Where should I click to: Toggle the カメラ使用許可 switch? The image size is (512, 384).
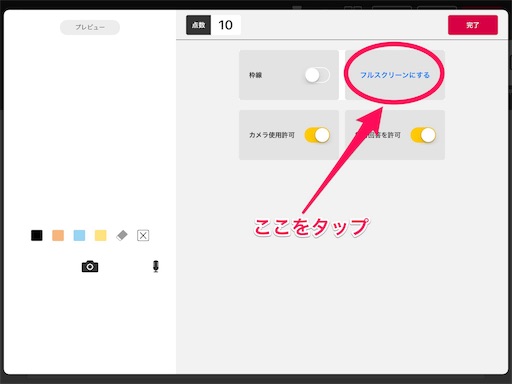[x=317, y=135]
